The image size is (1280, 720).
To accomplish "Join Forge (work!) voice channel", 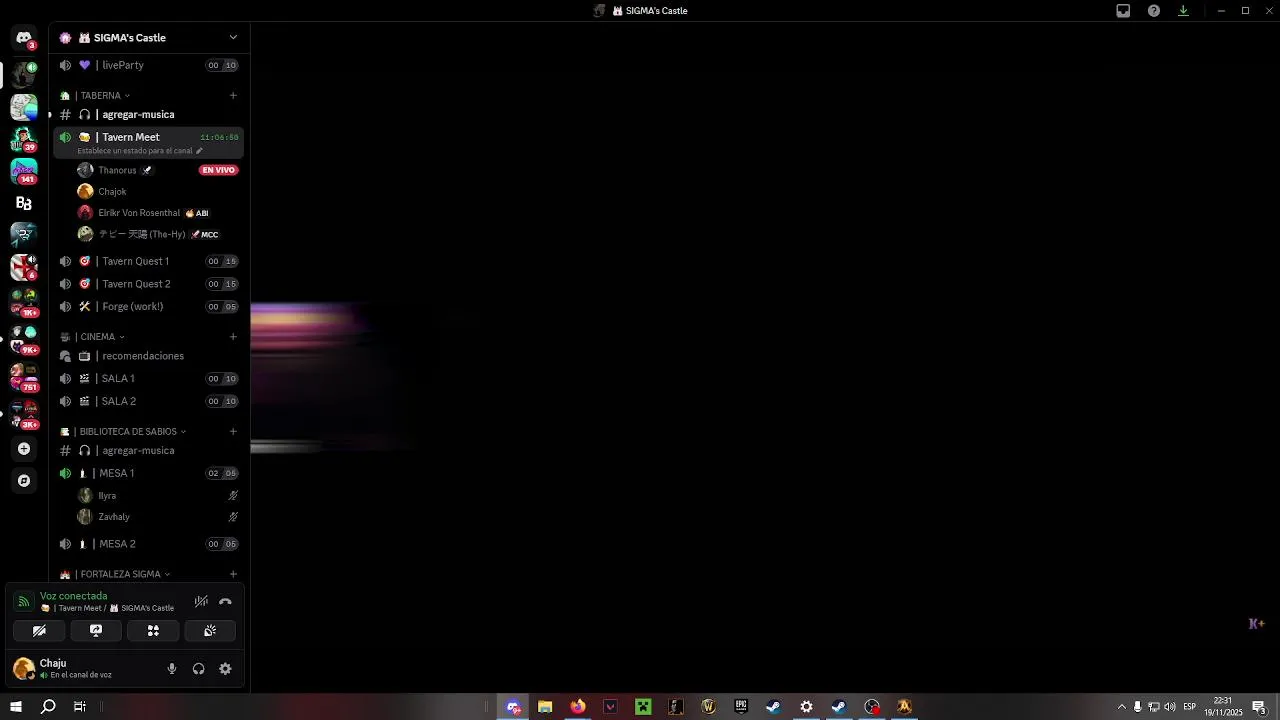I will click(148, 307).
